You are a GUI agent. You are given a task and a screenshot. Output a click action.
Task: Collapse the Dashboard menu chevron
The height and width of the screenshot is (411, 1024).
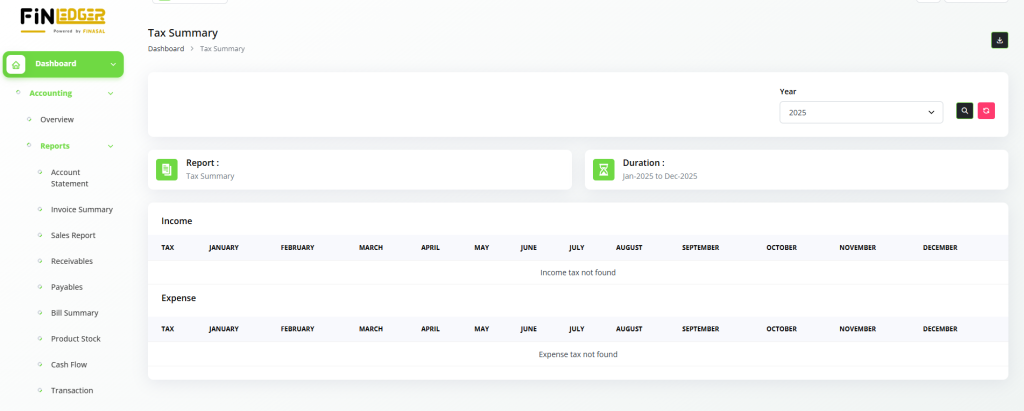coord(113,64)
